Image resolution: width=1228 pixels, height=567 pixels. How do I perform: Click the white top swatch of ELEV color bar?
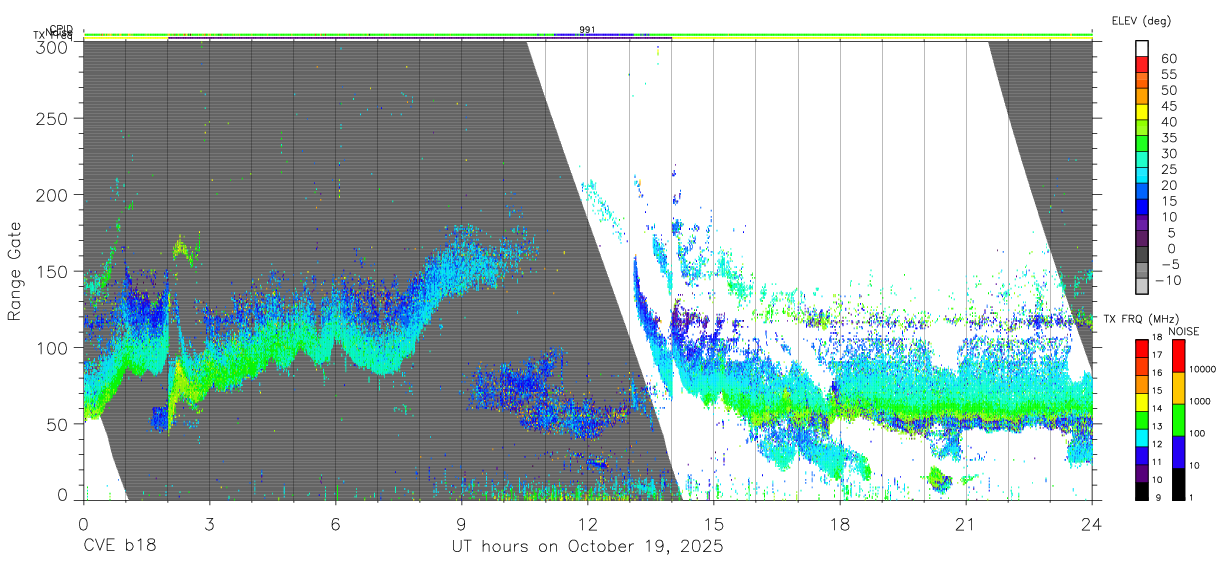click(1142, 48)
